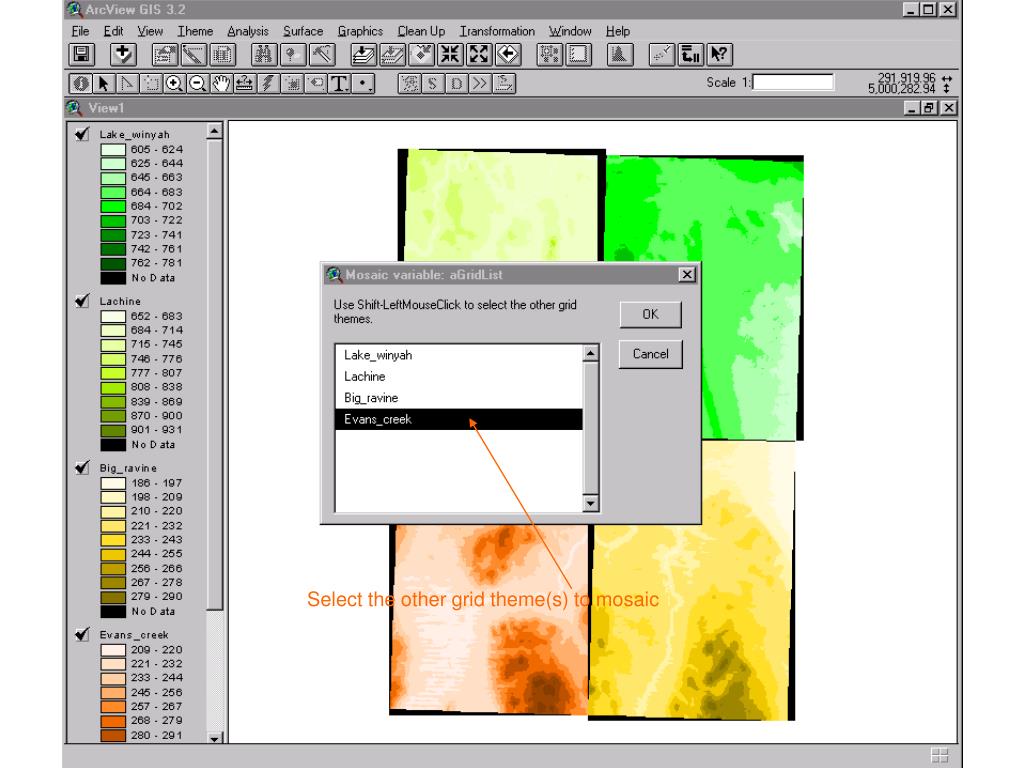Click the Find binoculars icon
The height and width of the screenshot is (768, 1024).
click(x=264, y=55)
